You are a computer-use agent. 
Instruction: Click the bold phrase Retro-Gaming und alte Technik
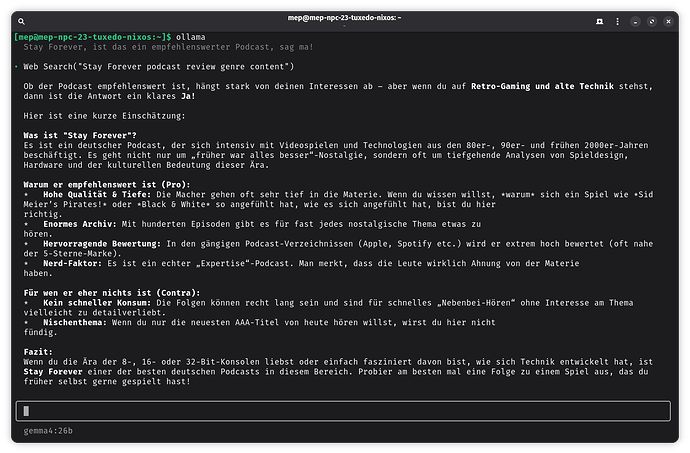pyautogui.click(x=542, y=86)
